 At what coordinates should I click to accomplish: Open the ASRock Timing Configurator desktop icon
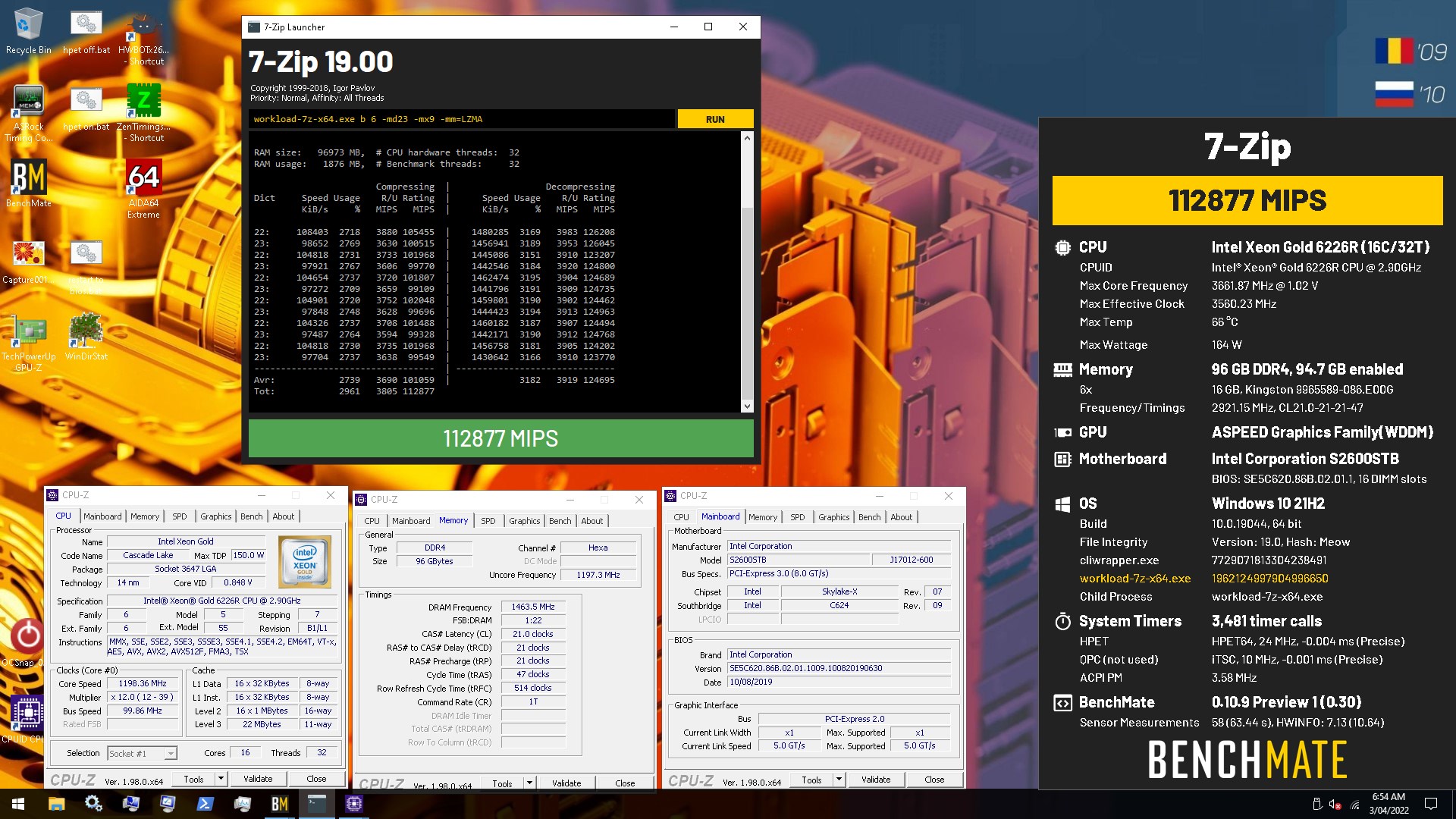(28, 112)
